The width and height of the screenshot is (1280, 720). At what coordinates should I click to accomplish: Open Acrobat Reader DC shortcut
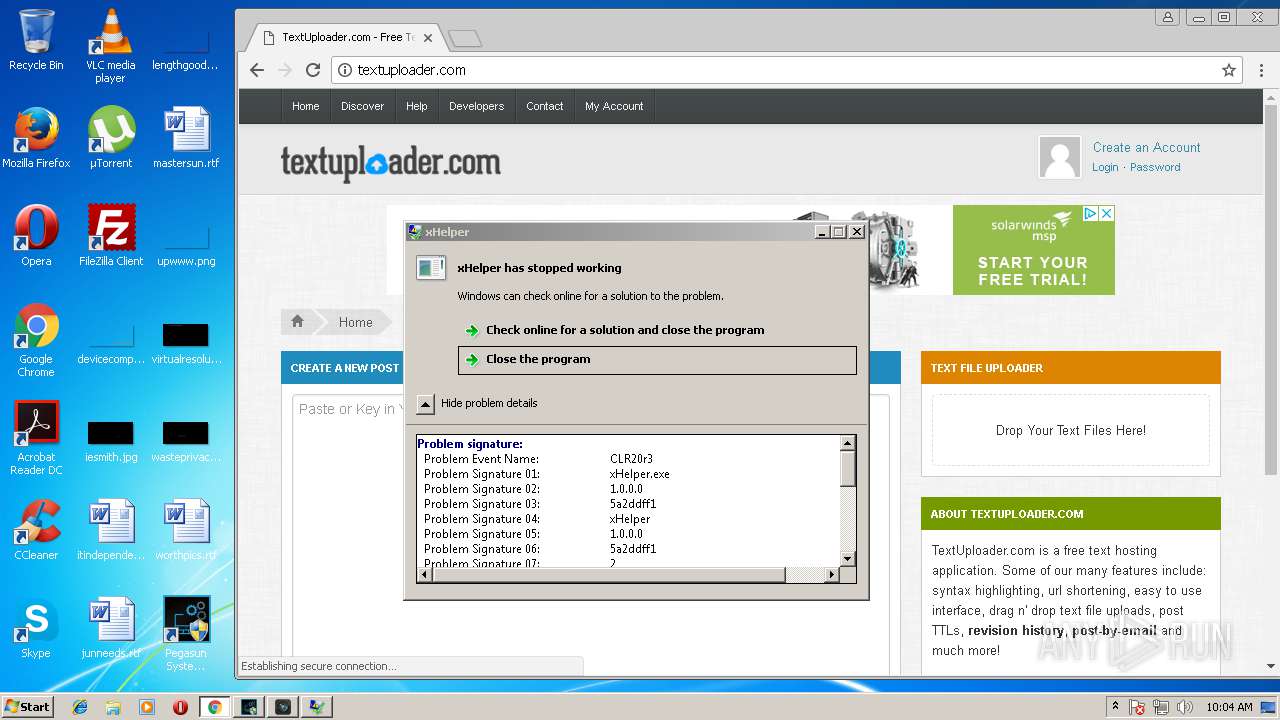36,438
